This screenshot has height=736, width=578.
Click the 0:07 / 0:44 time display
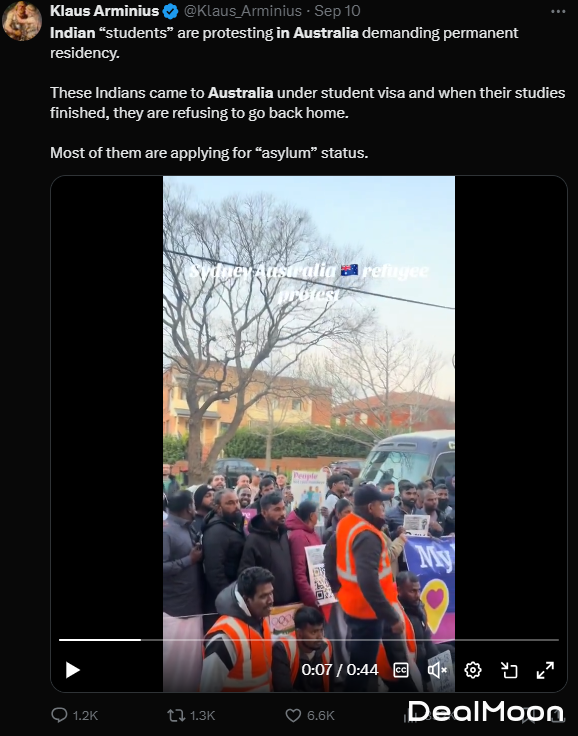click(x=339, y=669)
